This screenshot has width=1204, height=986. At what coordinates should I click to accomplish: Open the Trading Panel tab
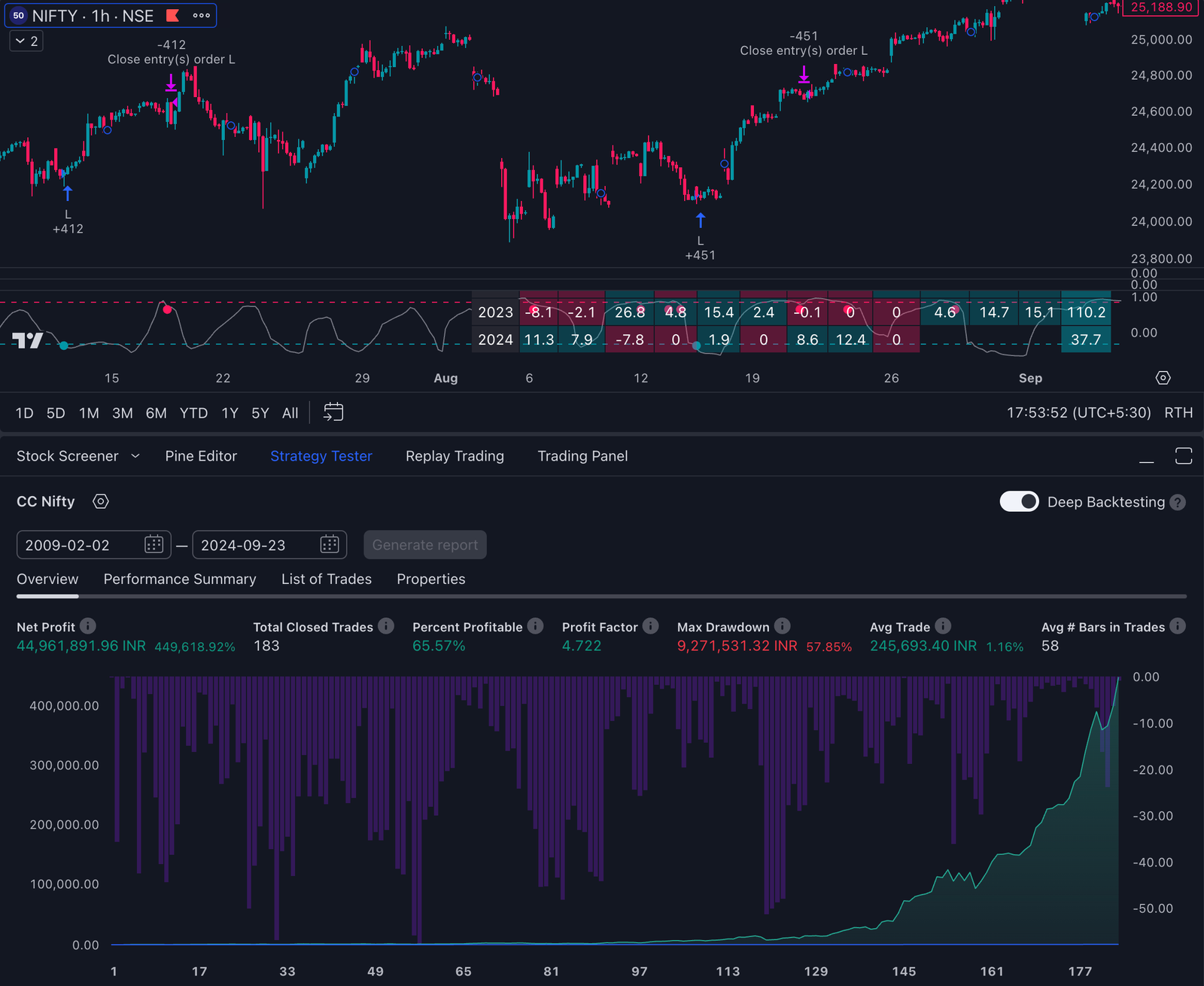click(x=582, y=456)
